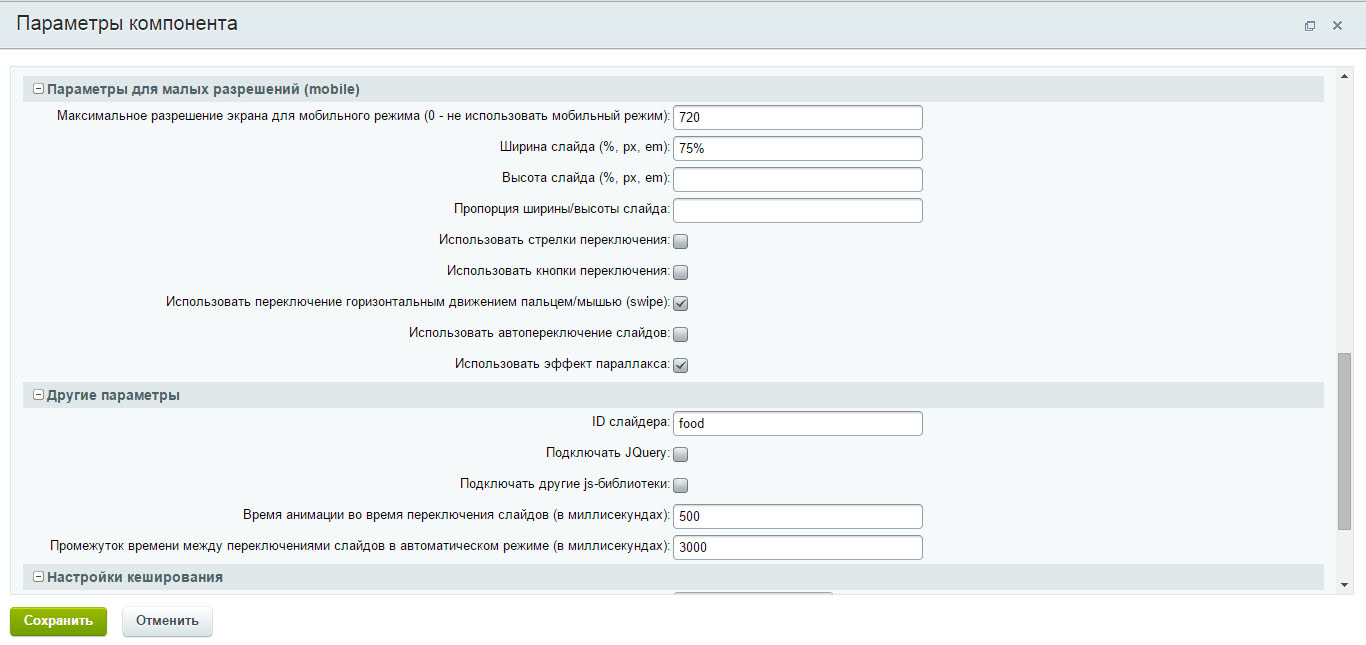Collapse the 'Настройки кеширования' section
The image size is (1366, 645).
(x=39, y=577)
